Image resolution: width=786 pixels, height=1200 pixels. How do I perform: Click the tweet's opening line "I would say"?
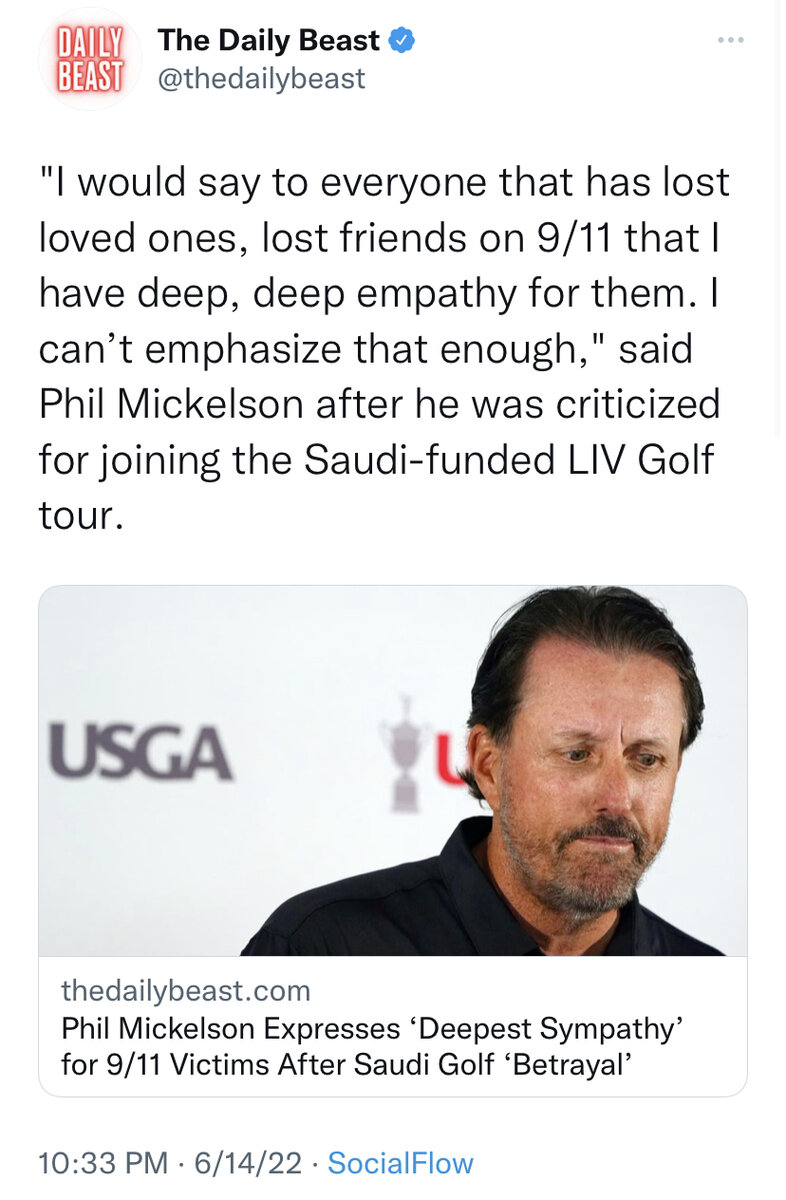click(125, 183)
